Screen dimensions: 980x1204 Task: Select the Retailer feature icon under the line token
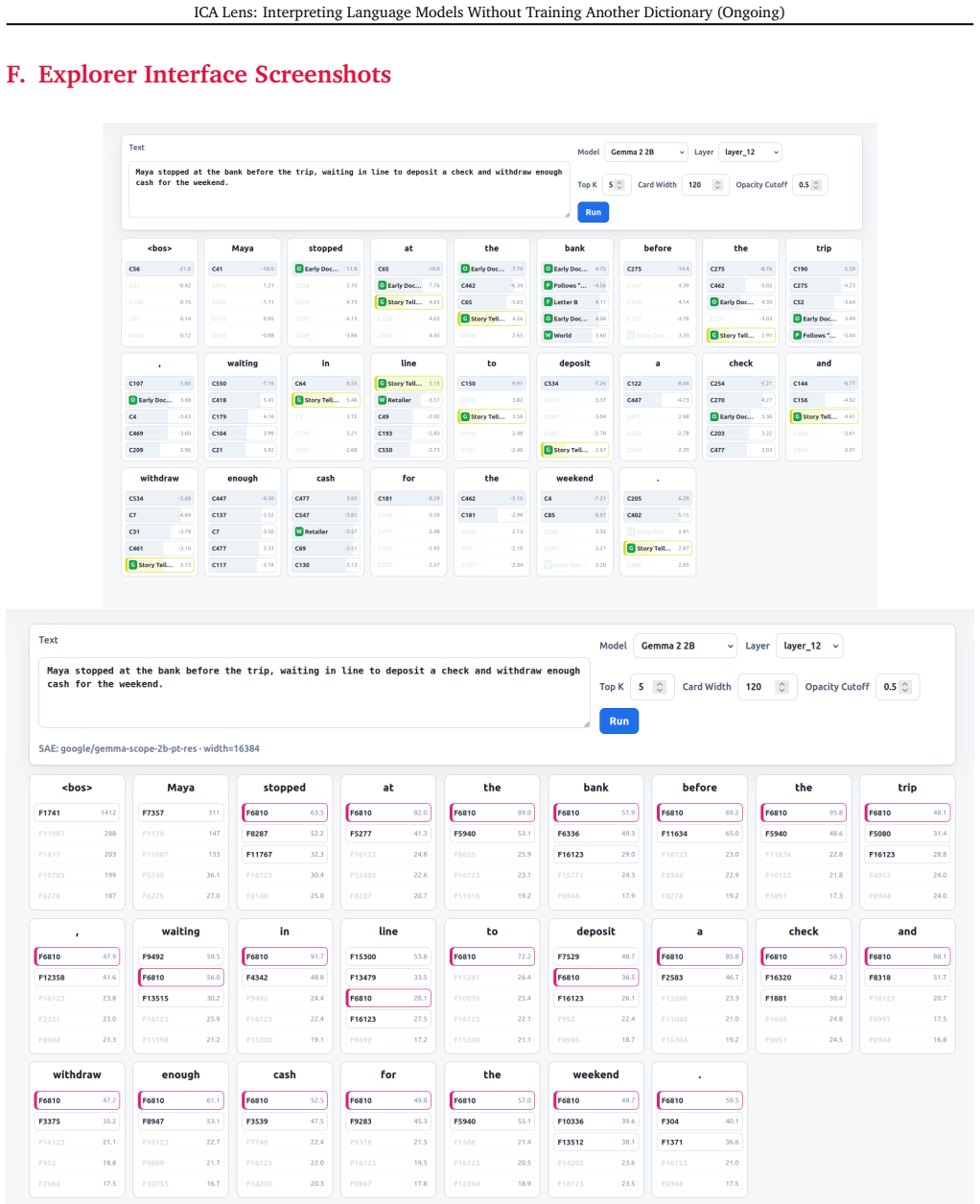tap(382, 400)
